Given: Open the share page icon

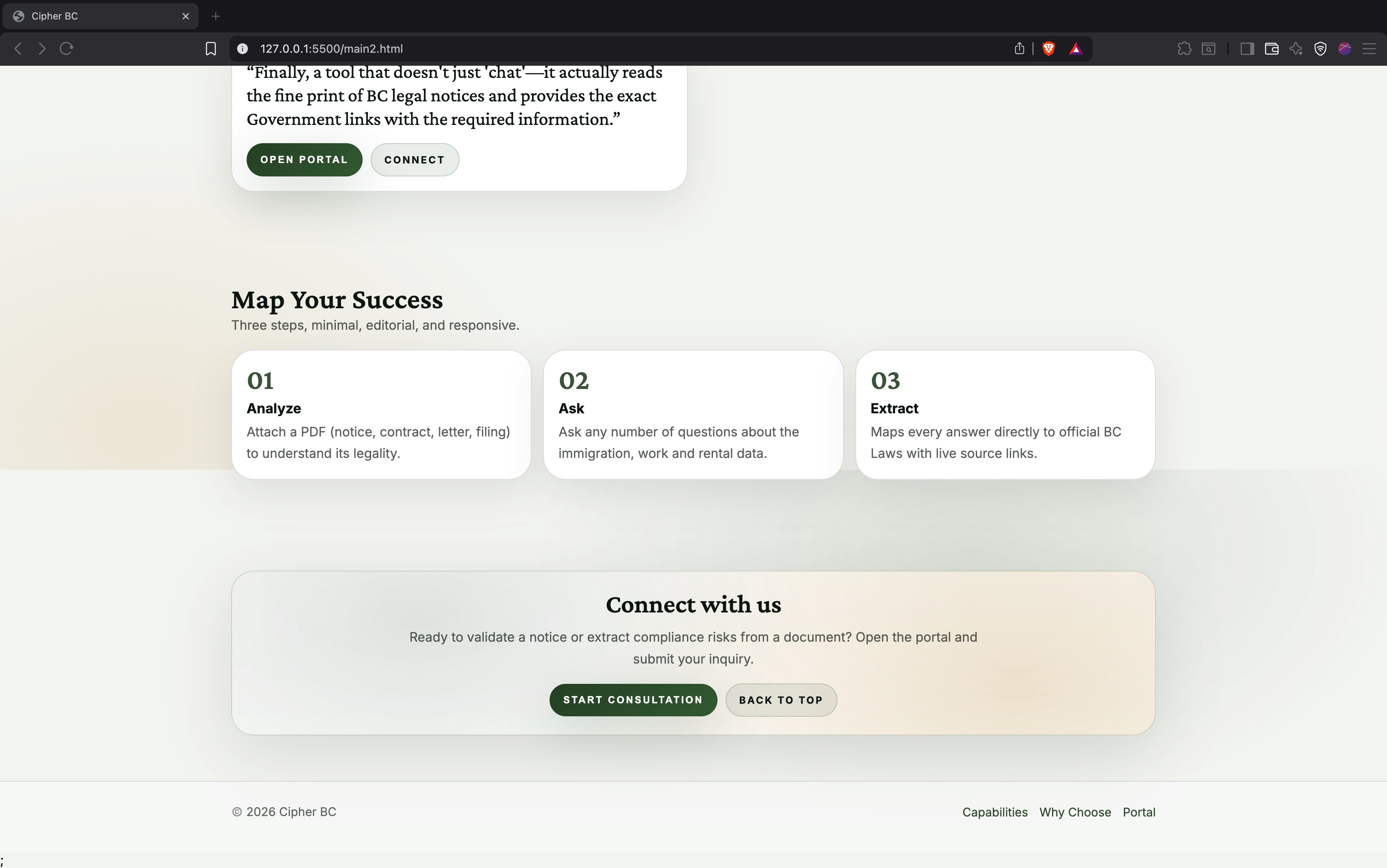Looking at the screenshot, I should (x=1019, y=49).
